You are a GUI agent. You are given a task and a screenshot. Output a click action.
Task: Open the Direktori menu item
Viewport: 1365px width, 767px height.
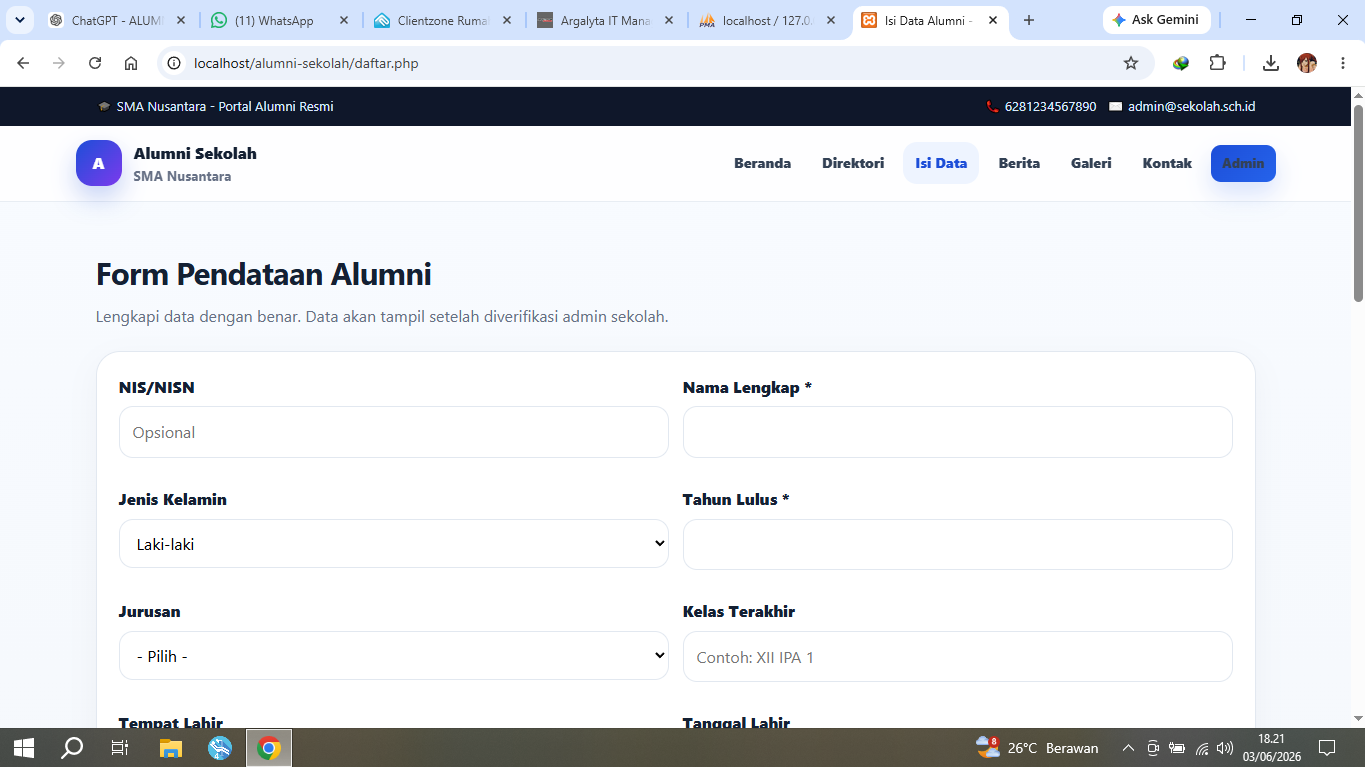click(853, 163)
